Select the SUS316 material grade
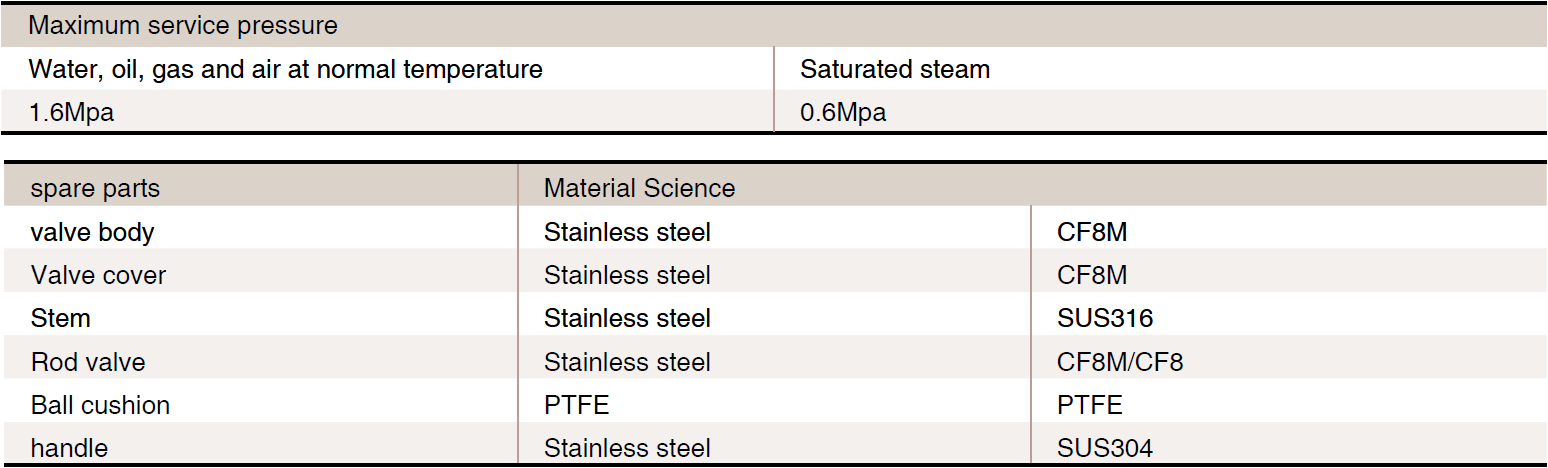Viewport: 1548px width, 468px height. [1105, 318]
